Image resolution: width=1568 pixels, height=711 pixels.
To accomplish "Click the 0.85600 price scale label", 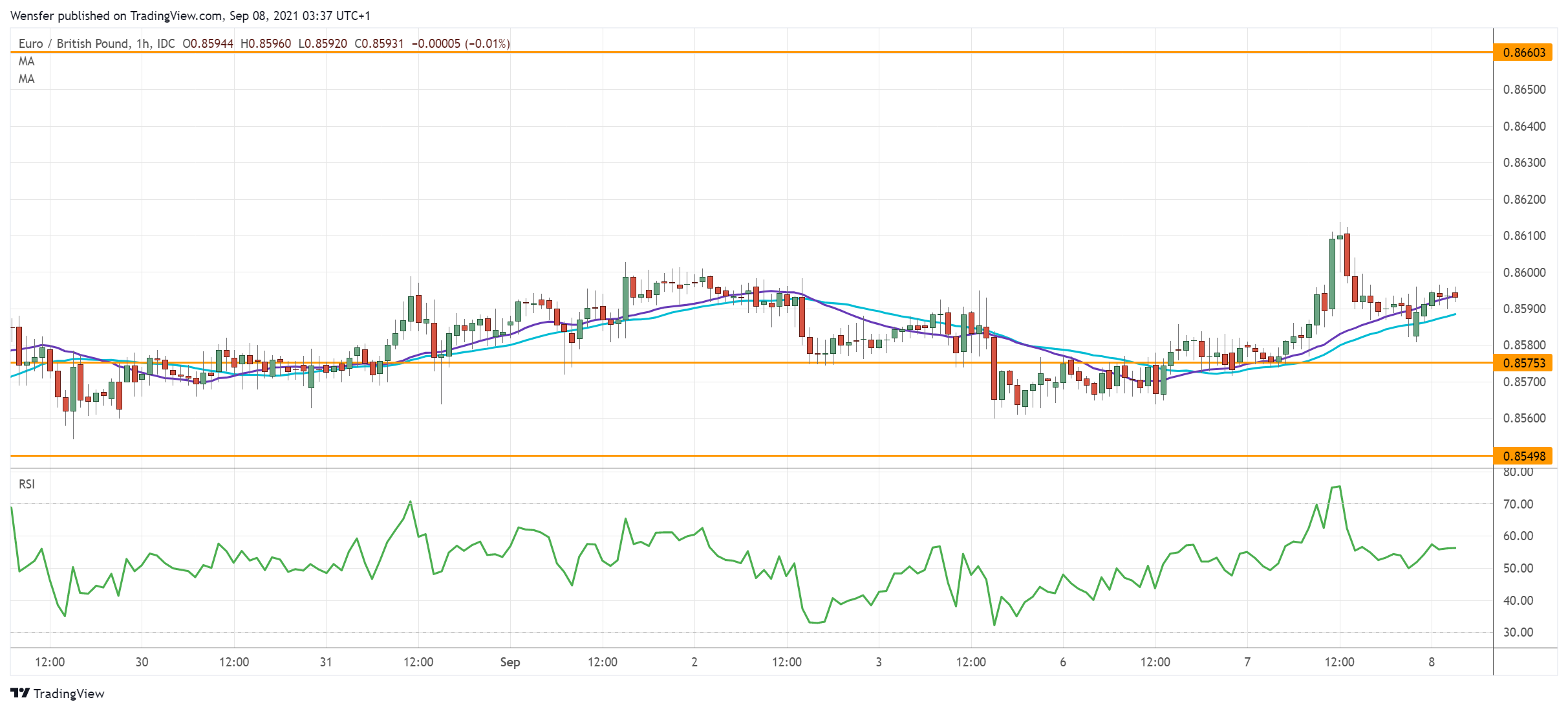I will [1524, 418].
